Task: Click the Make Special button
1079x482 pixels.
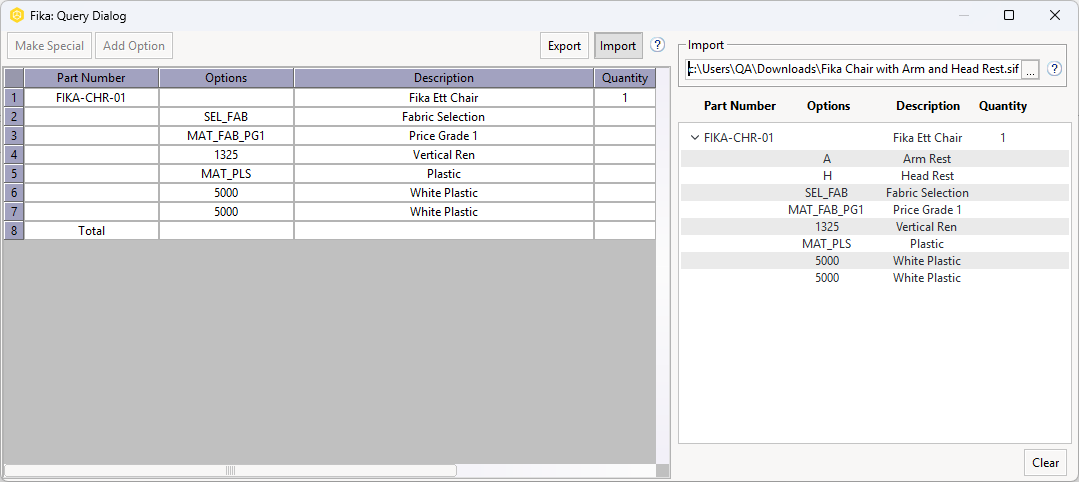Action: (x=50, y=46)
